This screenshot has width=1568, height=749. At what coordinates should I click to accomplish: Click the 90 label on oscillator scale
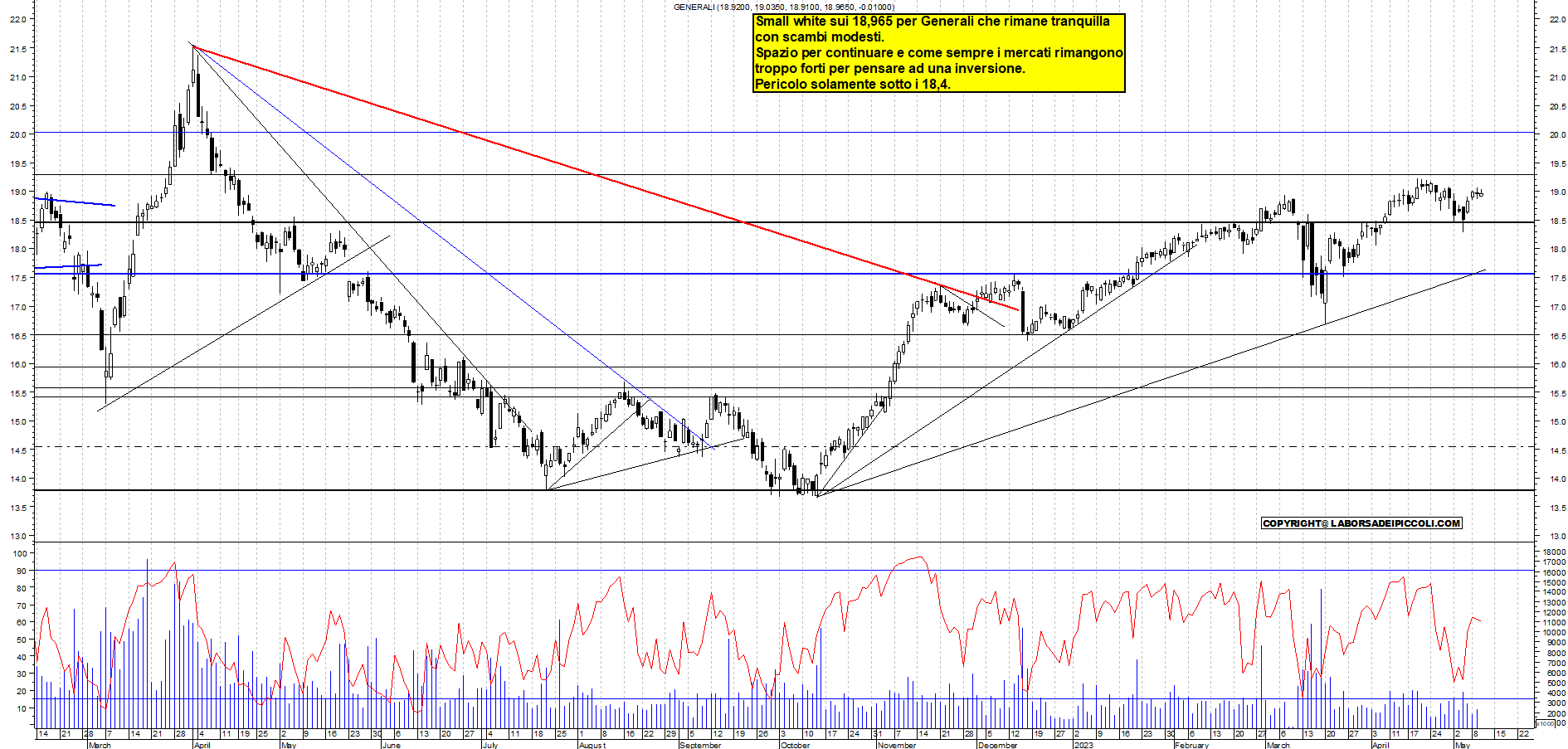[x=22, y=571]
